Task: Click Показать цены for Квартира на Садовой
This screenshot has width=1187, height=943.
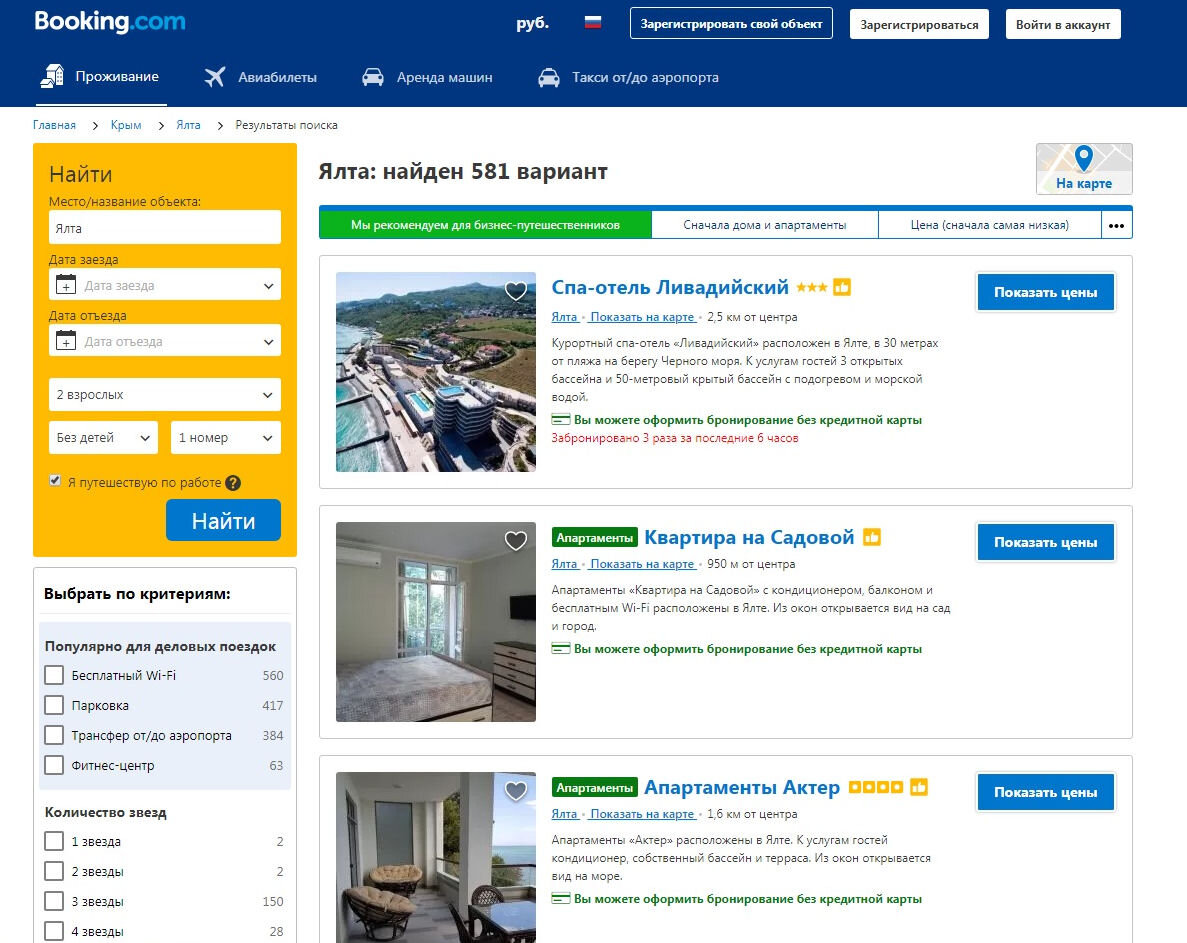Action: (x=1045, y=542)
